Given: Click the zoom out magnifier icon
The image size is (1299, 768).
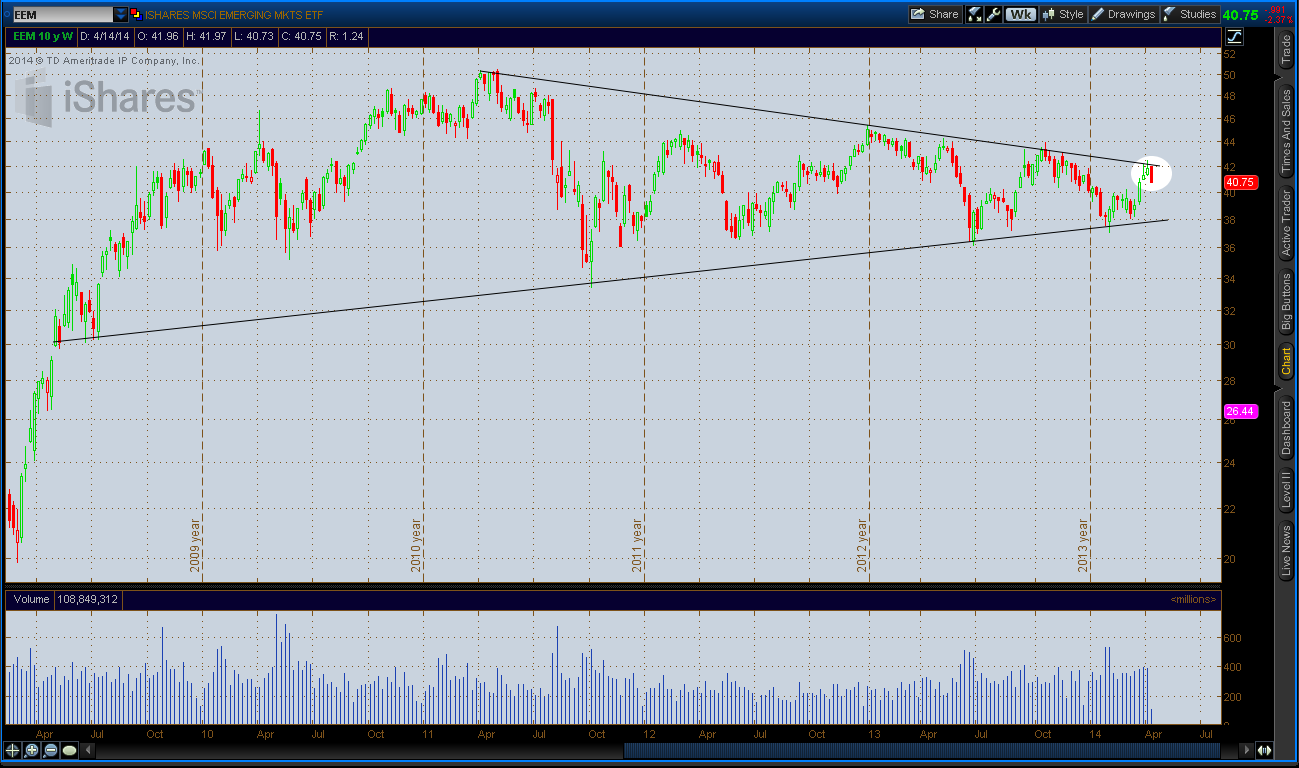Looking at the screenshot, I should pos(51,750).
